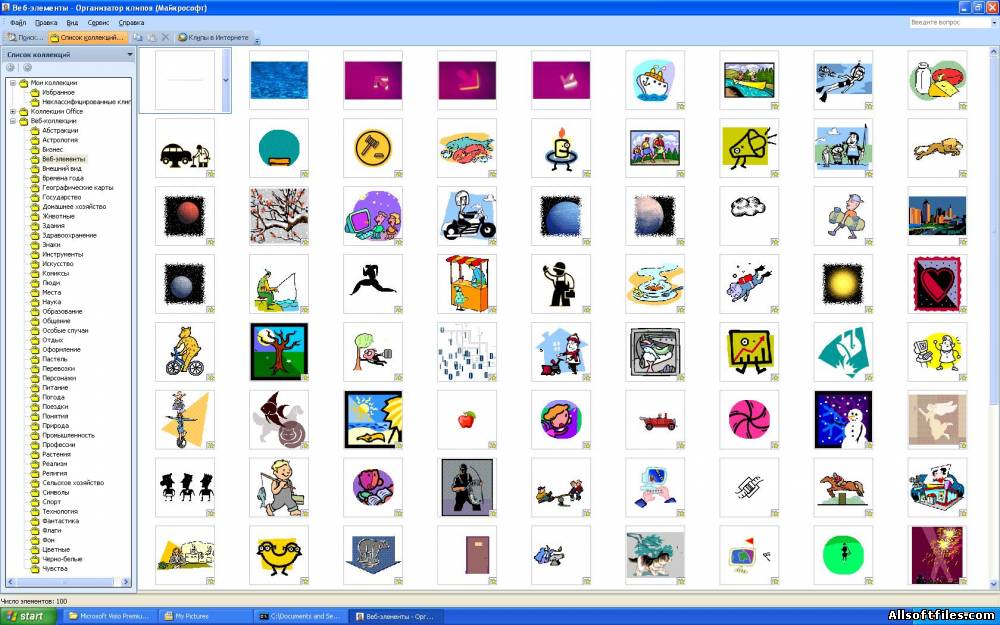Open the Список коллекций pane dropdown arrow
Image resolution: width=1000 pixels, height=625 pixels.
click(130, 55)
